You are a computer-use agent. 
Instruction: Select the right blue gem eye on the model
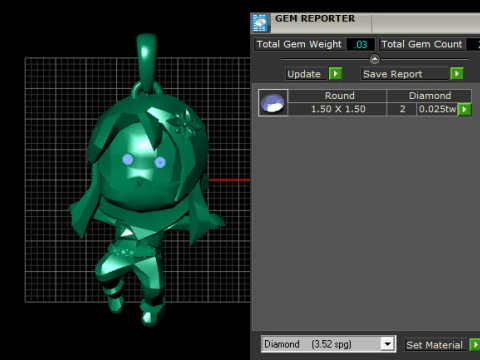(160, 162)
